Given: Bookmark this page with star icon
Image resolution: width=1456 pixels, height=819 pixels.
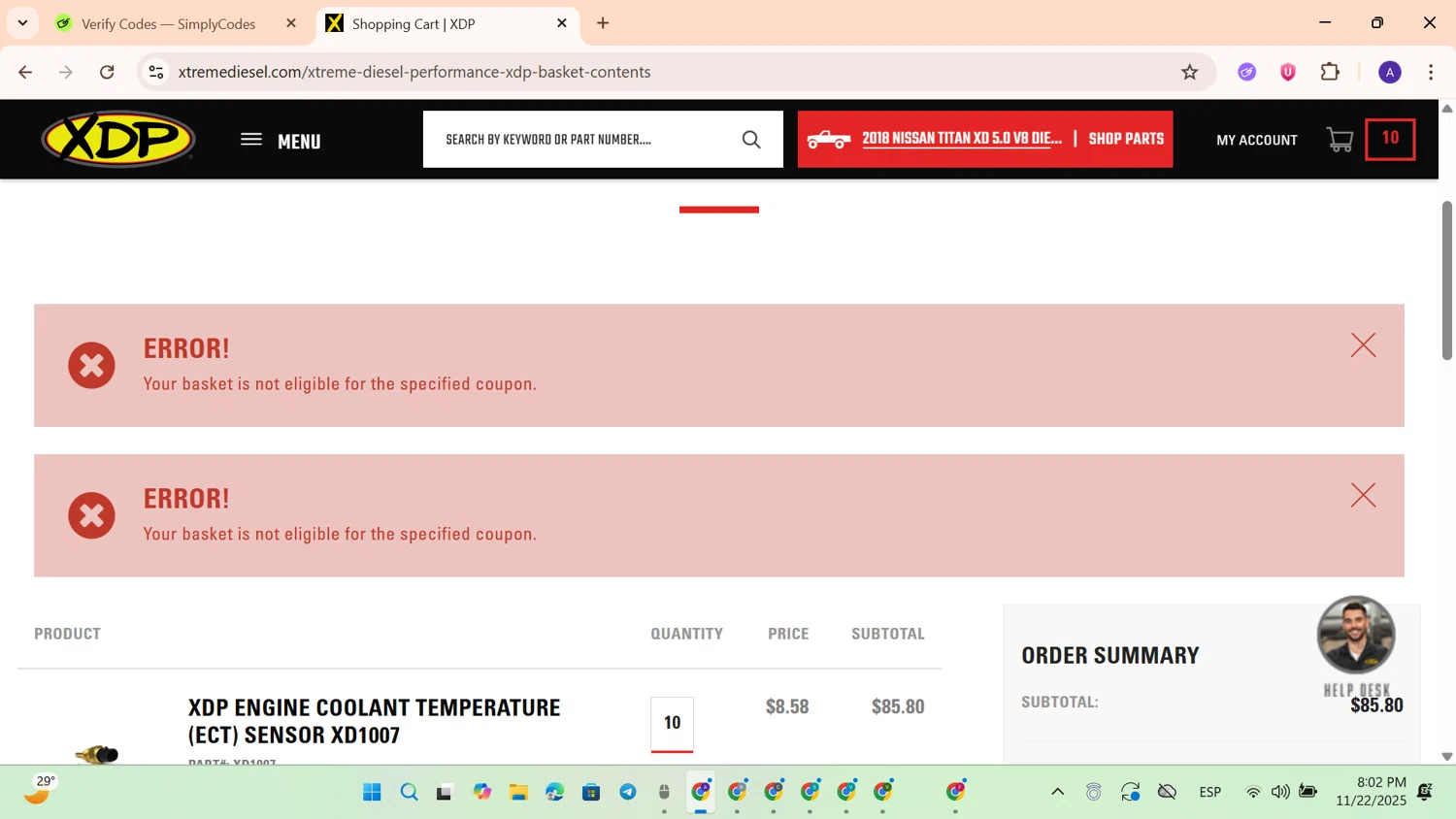Looking at the screenshot, I should coord(1189,72).
